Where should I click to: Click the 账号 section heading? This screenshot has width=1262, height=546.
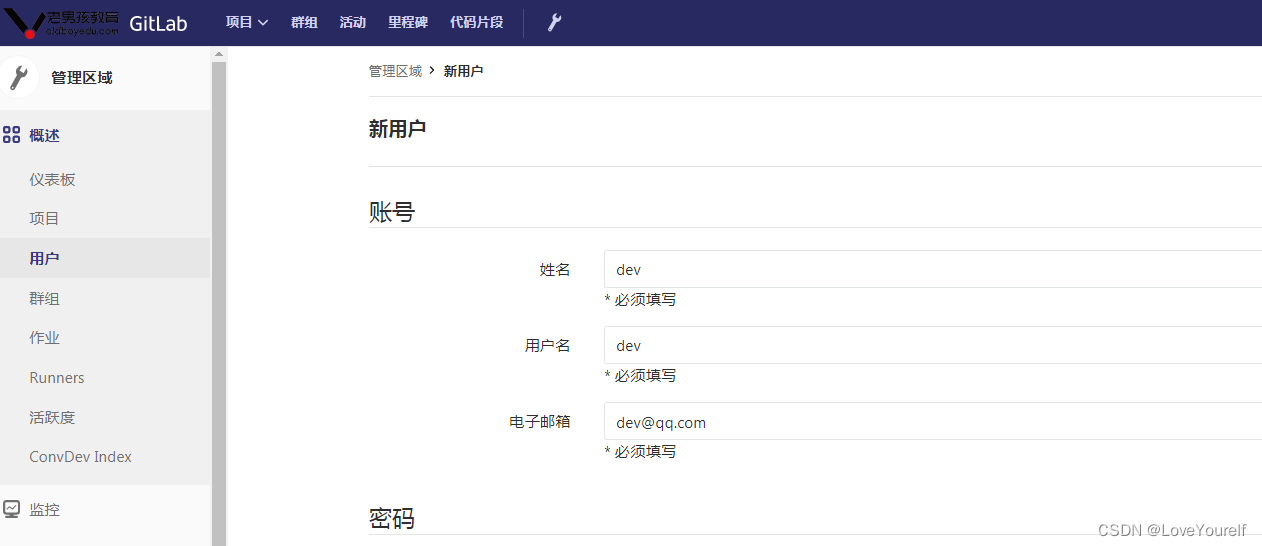(x=392, y=212)
